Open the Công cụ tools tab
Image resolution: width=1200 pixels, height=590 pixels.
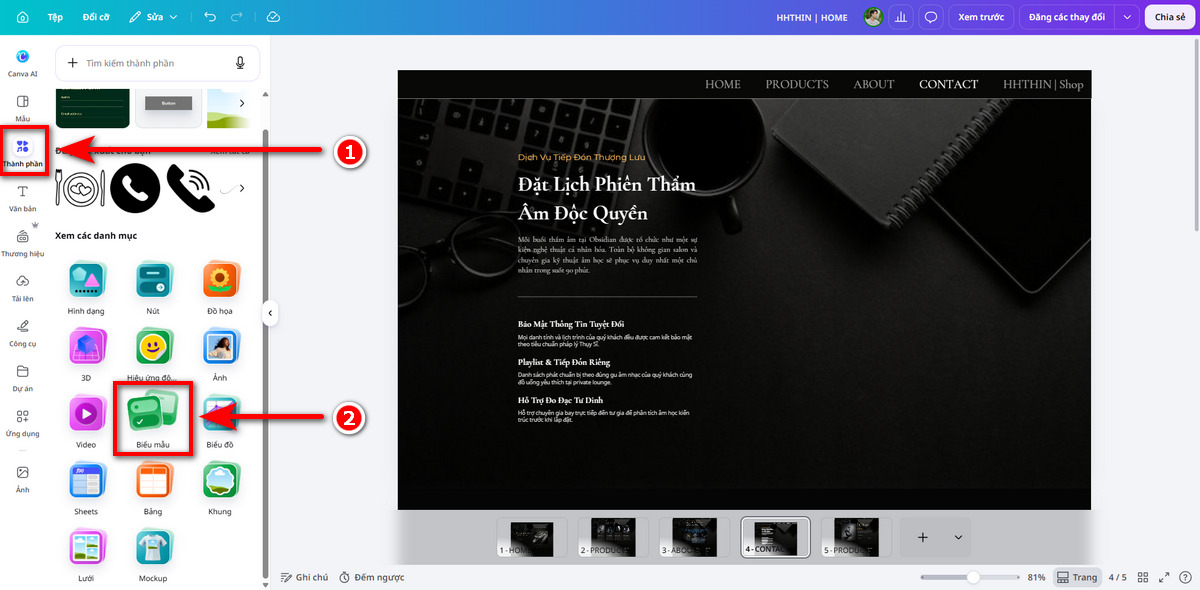(23, 333)
